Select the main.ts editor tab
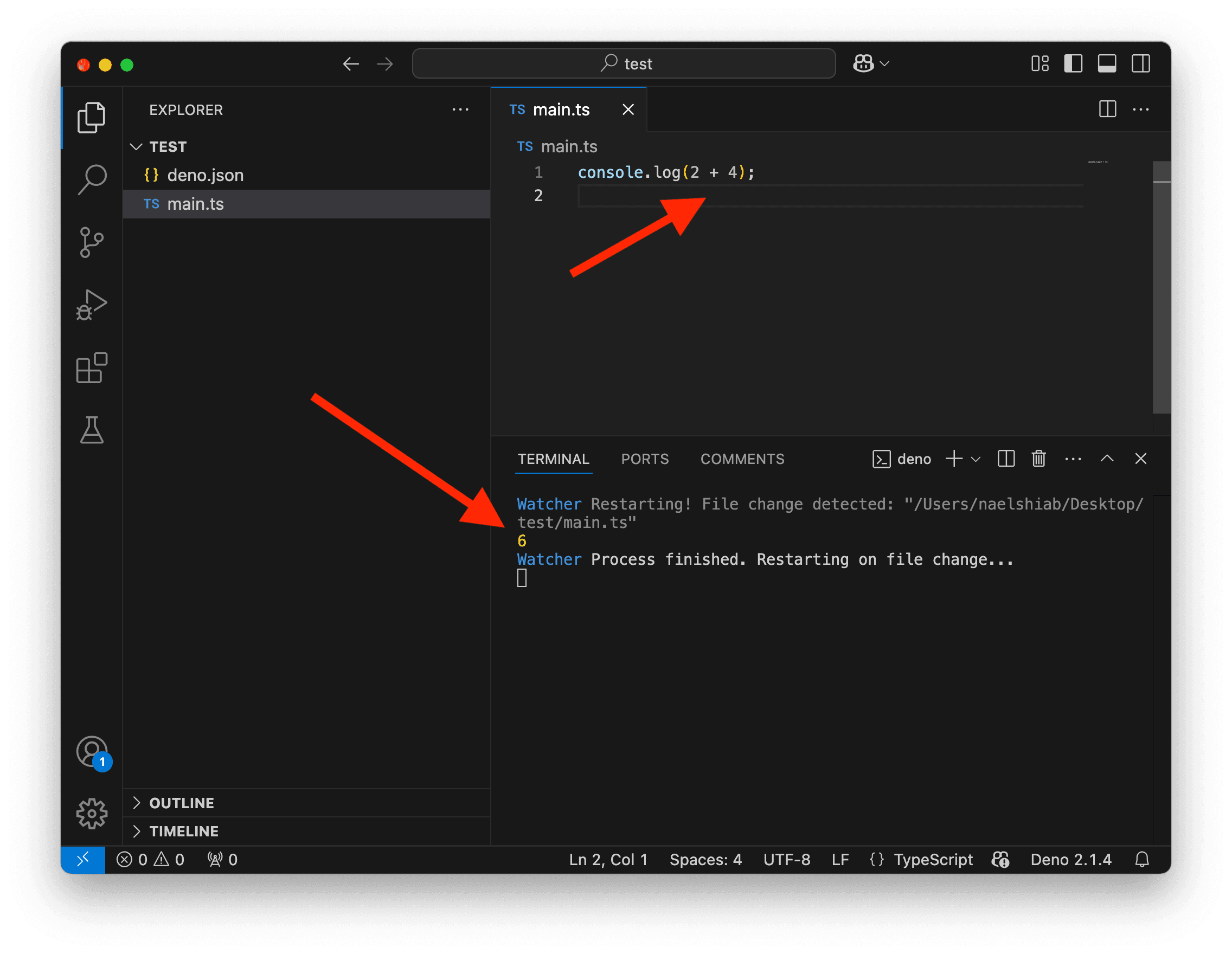Screen dimensions: 1232x954 [569, 109]
